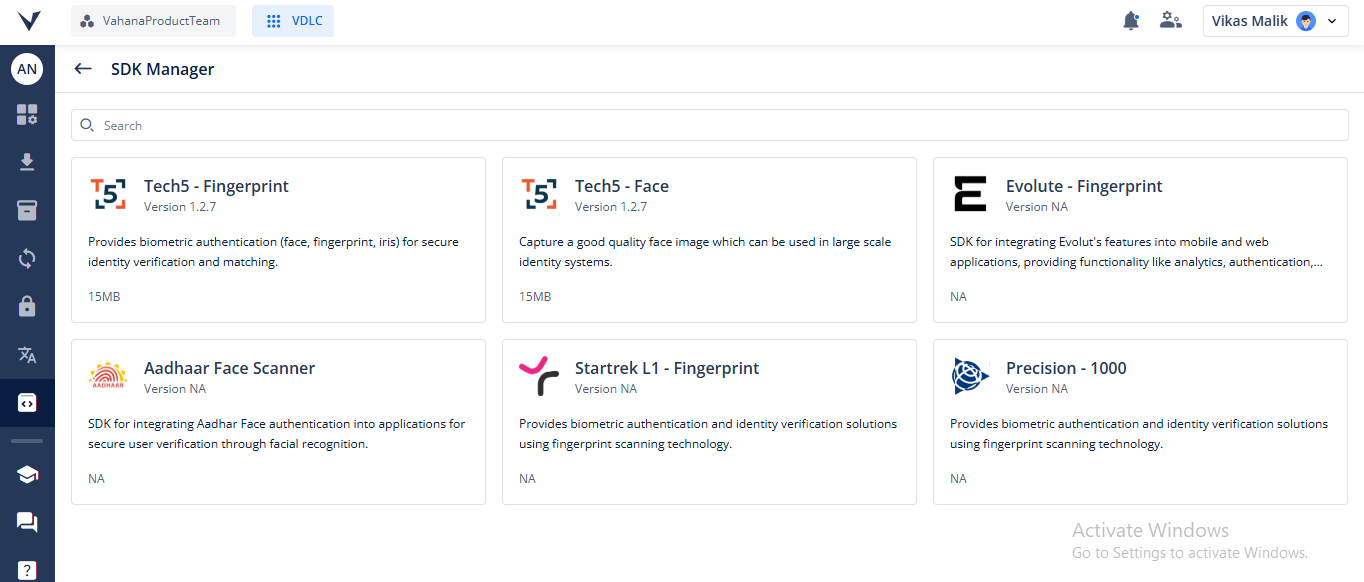This screenshot has width=1364, height=582.
Task: Click the "NA" size on Aadhaar card
Action: 96,479
